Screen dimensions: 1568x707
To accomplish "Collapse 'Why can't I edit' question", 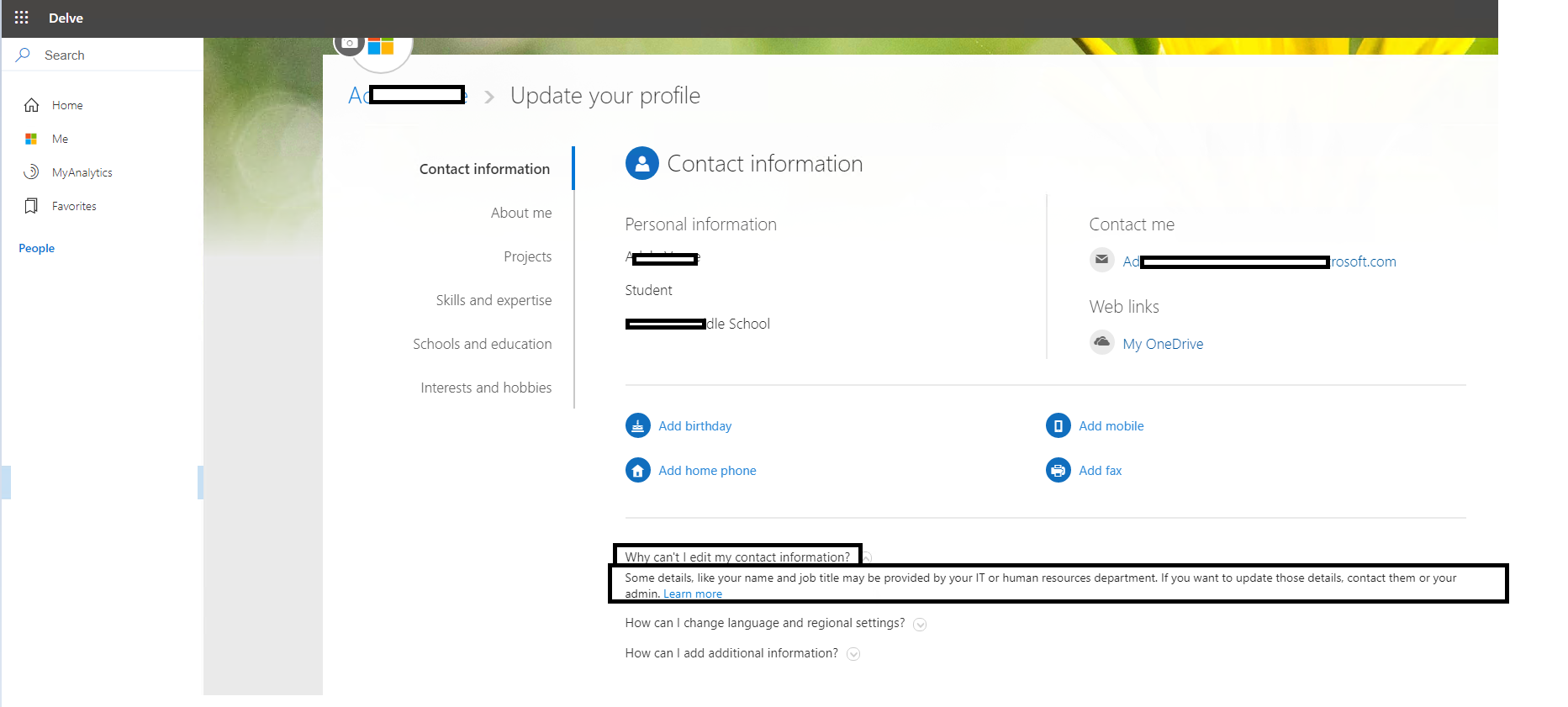I will tap(867, 557).
